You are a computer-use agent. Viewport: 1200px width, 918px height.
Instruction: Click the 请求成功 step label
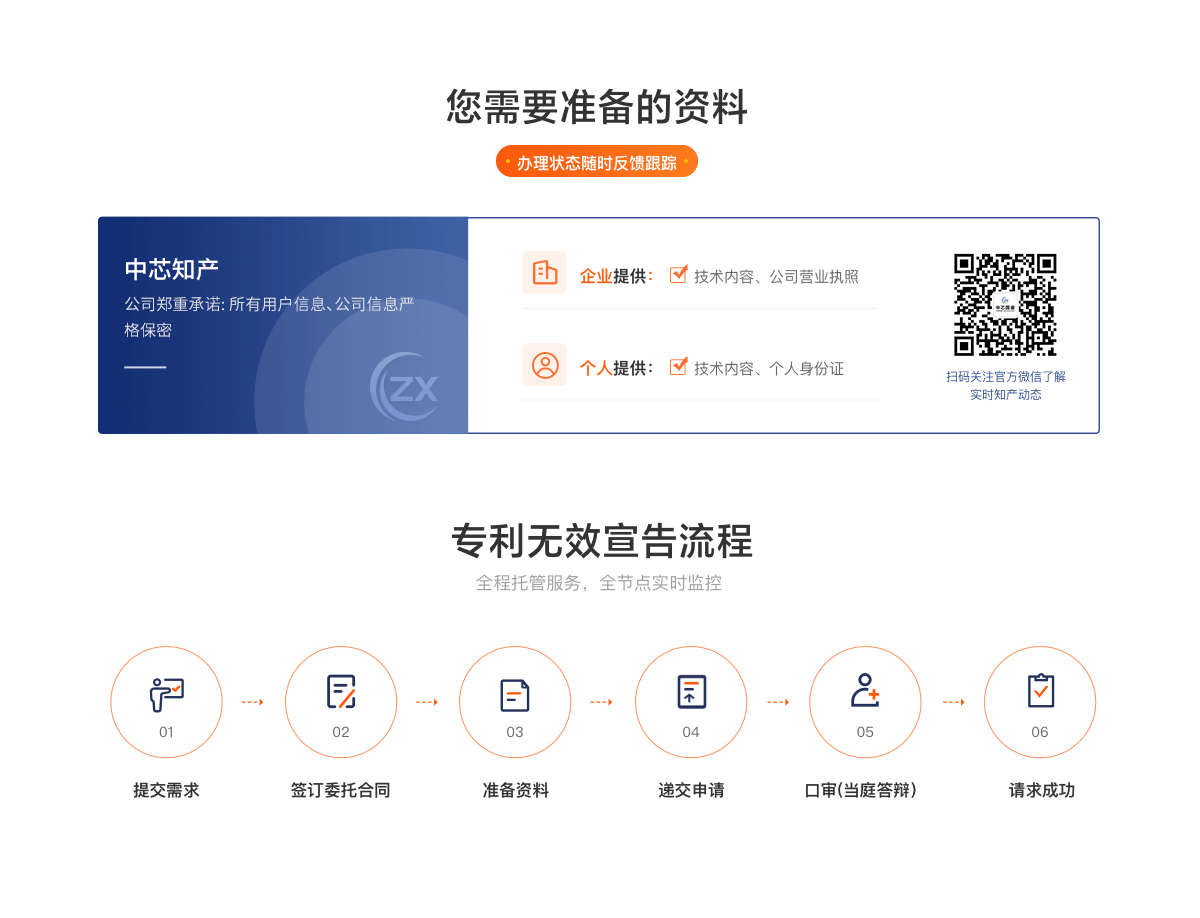[x=1041, y=790]
